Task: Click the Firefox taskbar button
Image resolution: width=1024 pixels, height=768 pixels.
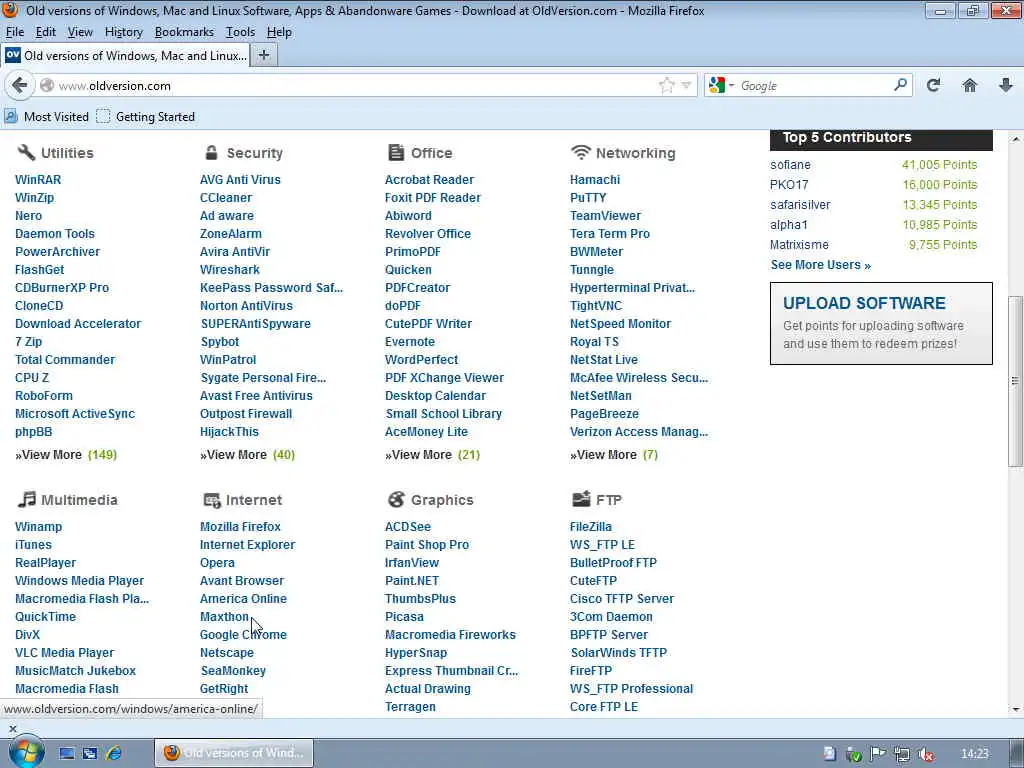Action: click(234, 753)
